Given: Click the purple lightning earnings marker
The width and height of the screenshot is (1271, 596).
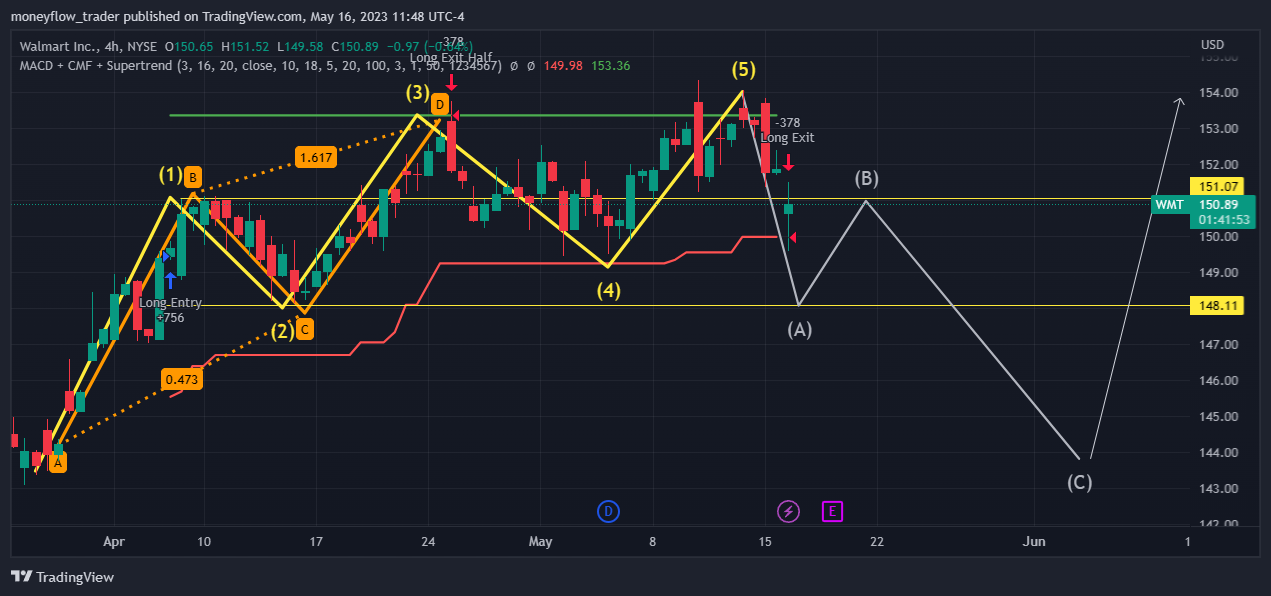Looking at the screenshot, I should pos(789,512).
